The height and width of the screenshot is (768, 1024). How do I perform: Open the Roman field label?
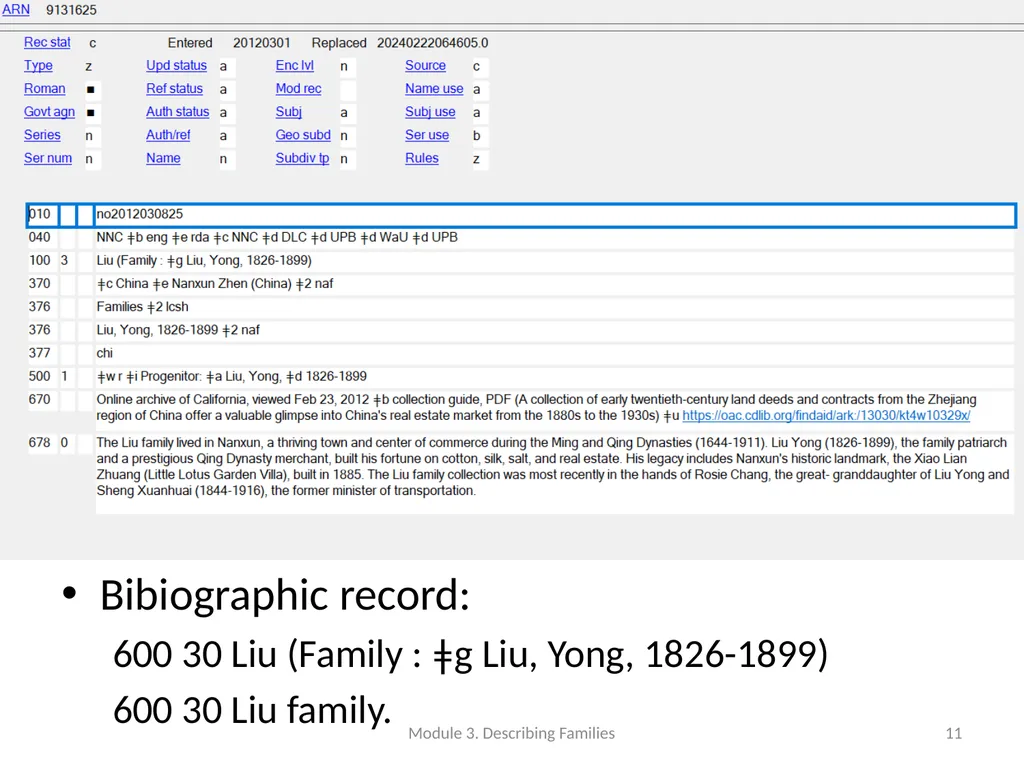point(44,89)
